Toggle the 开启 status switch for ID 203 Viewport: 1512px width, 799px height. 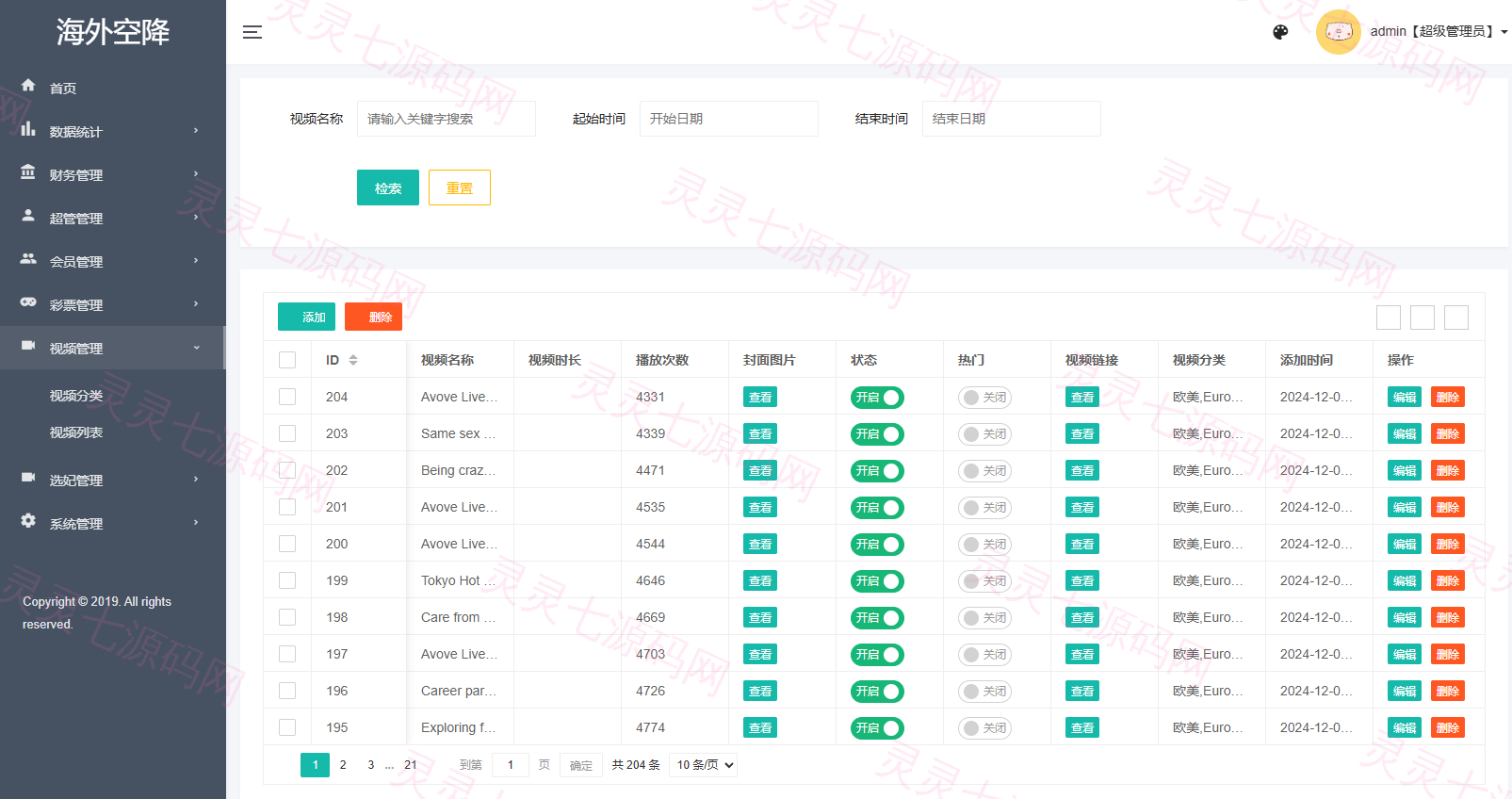[x=877, y=434]
